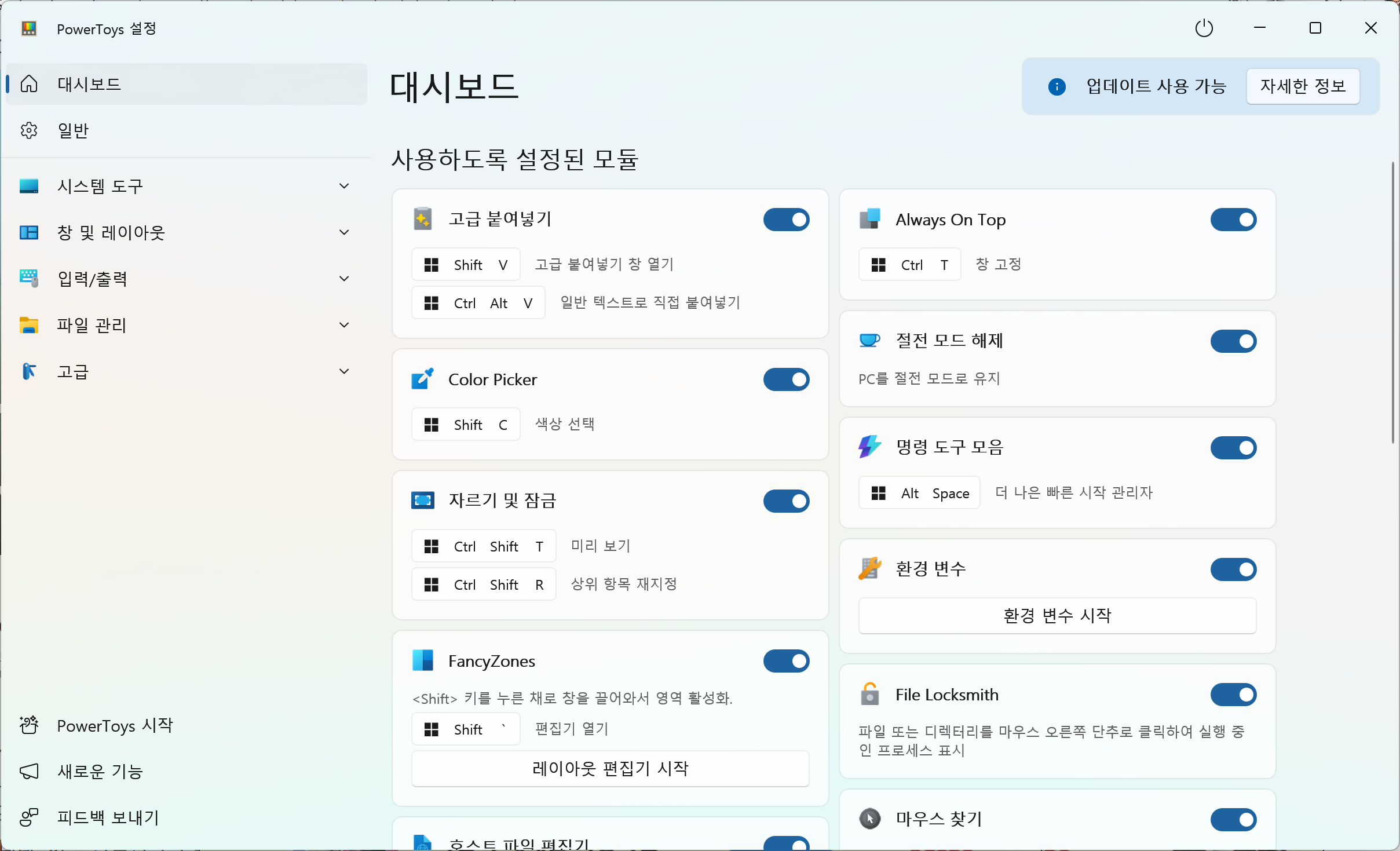
Task: Open the 시스템 도구 navigation group
Action: [x=187, y=186]
